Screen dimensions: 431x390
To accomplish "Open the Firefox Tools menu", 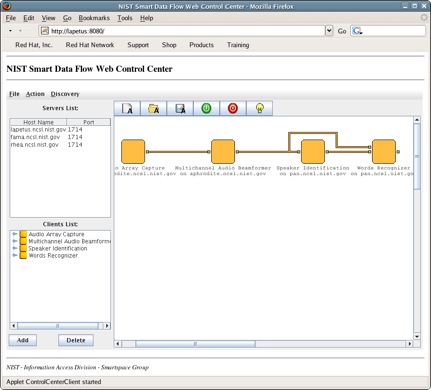I will [x=125, y=18].
